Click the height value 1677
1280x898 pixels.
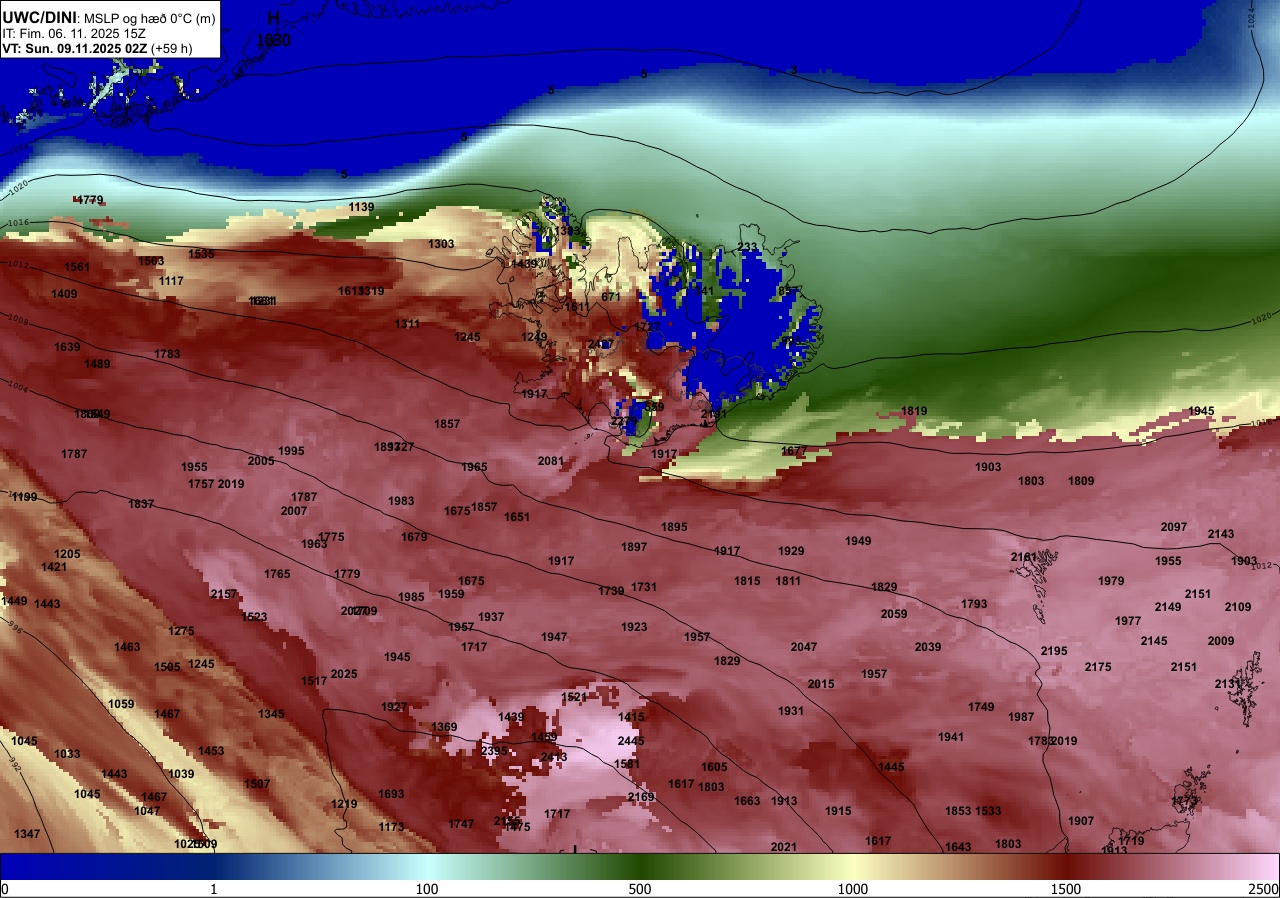[x=793, y=451]
